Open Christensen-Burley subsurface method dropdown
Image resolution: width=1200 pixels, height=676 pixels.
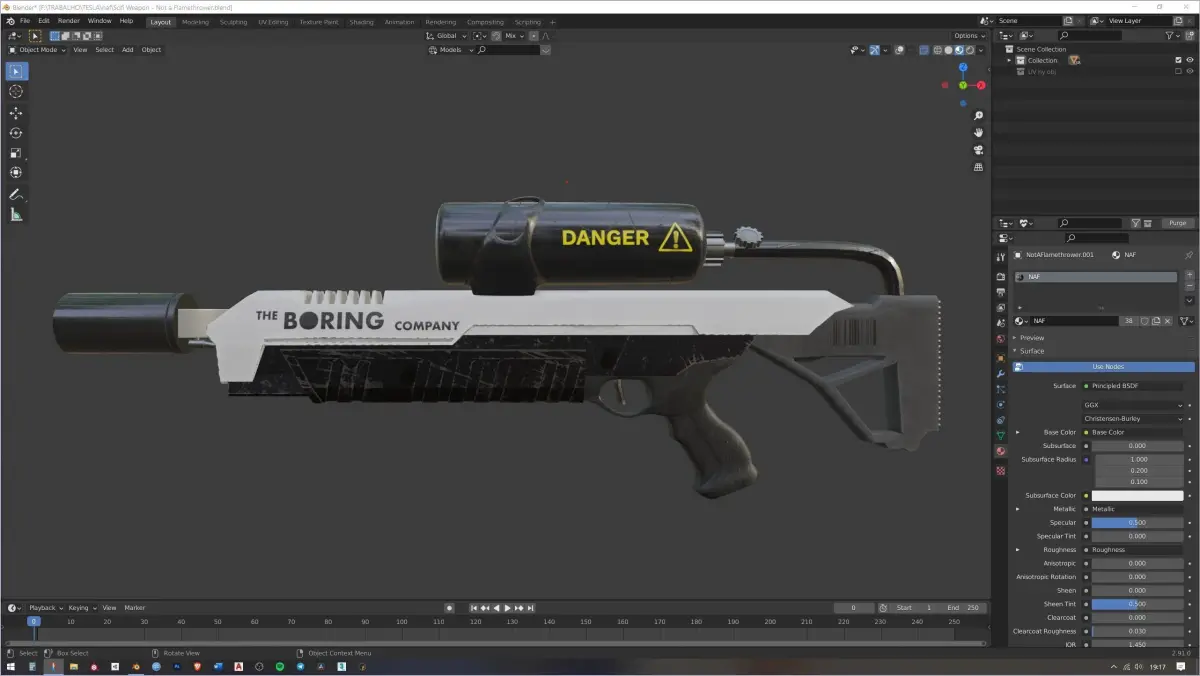[1134, 418]
